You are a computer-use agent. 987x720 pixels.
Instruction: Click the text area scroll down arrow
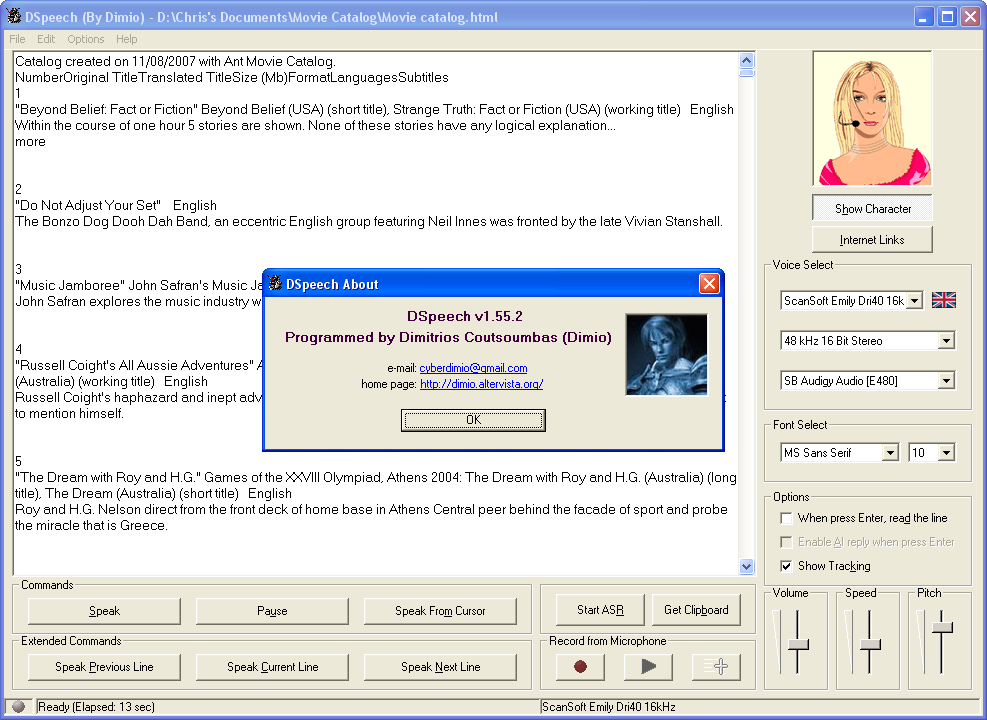pos(747,566)
